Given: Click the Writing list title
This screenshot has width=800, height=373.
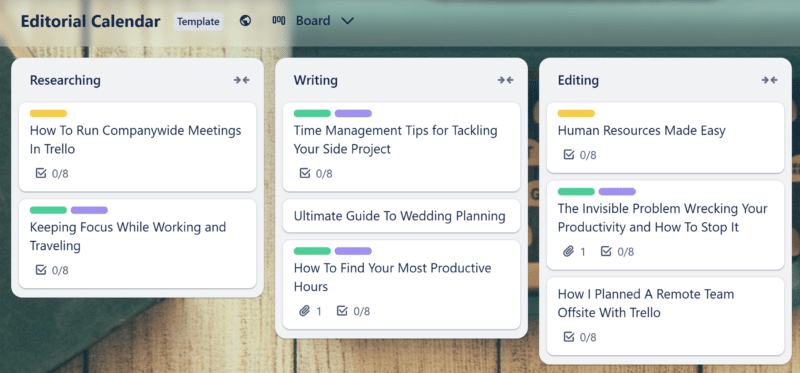Looking at the screenshot, I should [316, 80].
